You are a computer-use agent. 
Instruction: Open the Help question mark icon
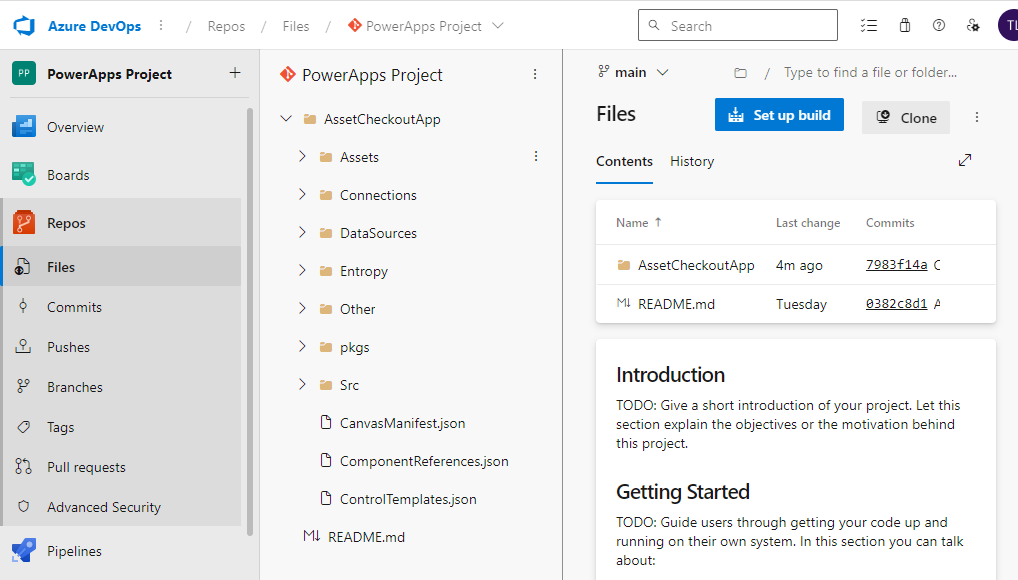[939, 25]
